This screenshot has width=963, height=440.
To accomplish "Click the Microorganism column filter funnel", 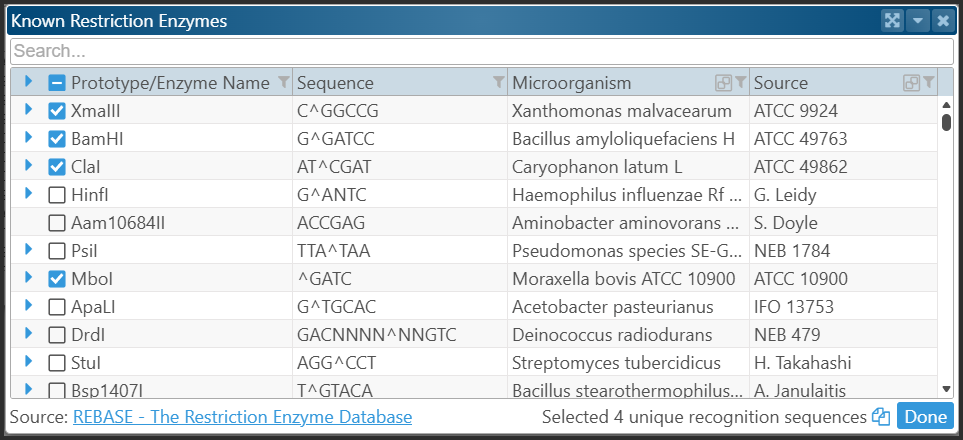I will click(x=741, y=82).
